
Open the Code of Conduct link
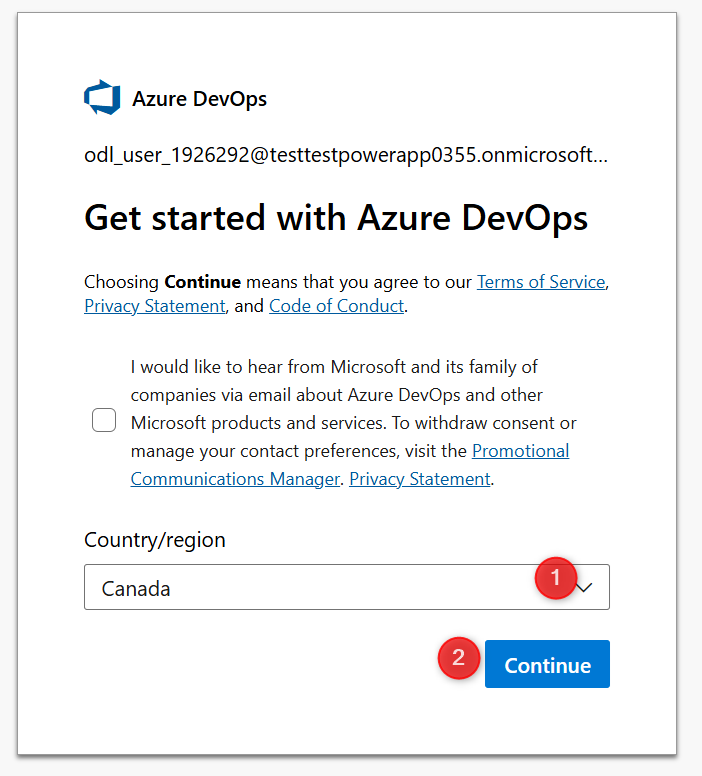point(337,306)
